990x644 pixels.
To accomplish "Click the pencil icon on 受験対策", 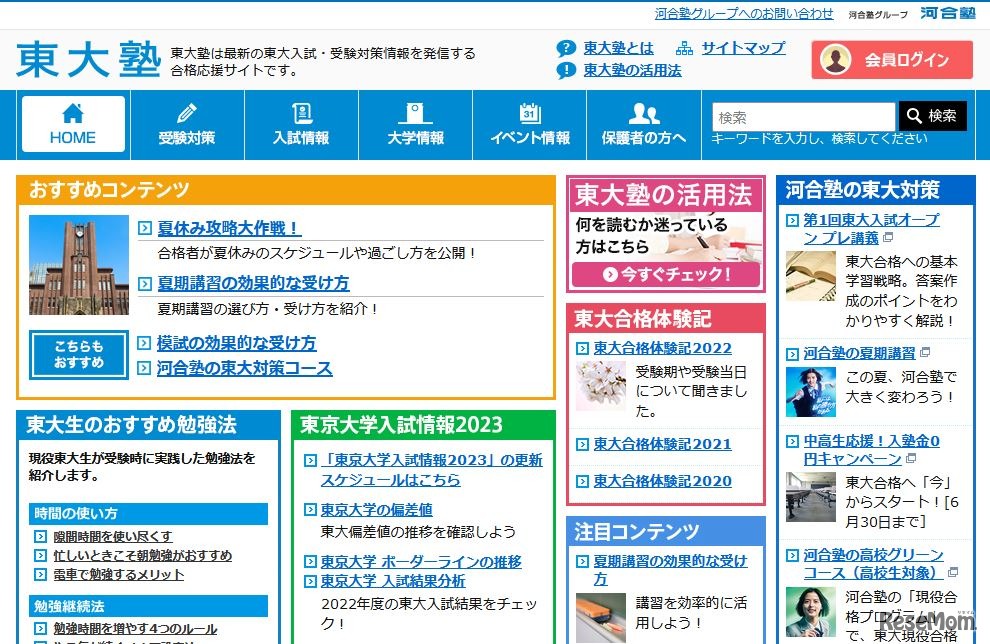I will tap(188, 113).
